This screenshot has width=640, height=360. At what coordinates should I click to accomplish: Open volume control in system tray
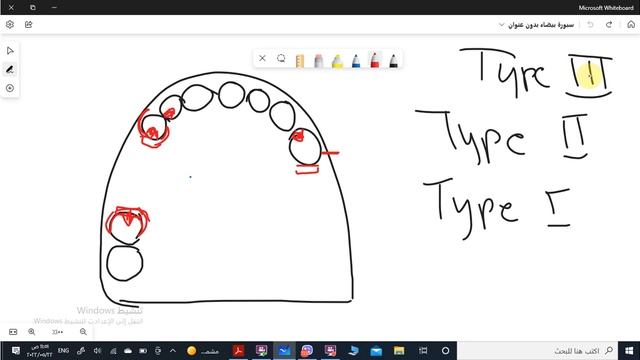[x=97, y=351]
